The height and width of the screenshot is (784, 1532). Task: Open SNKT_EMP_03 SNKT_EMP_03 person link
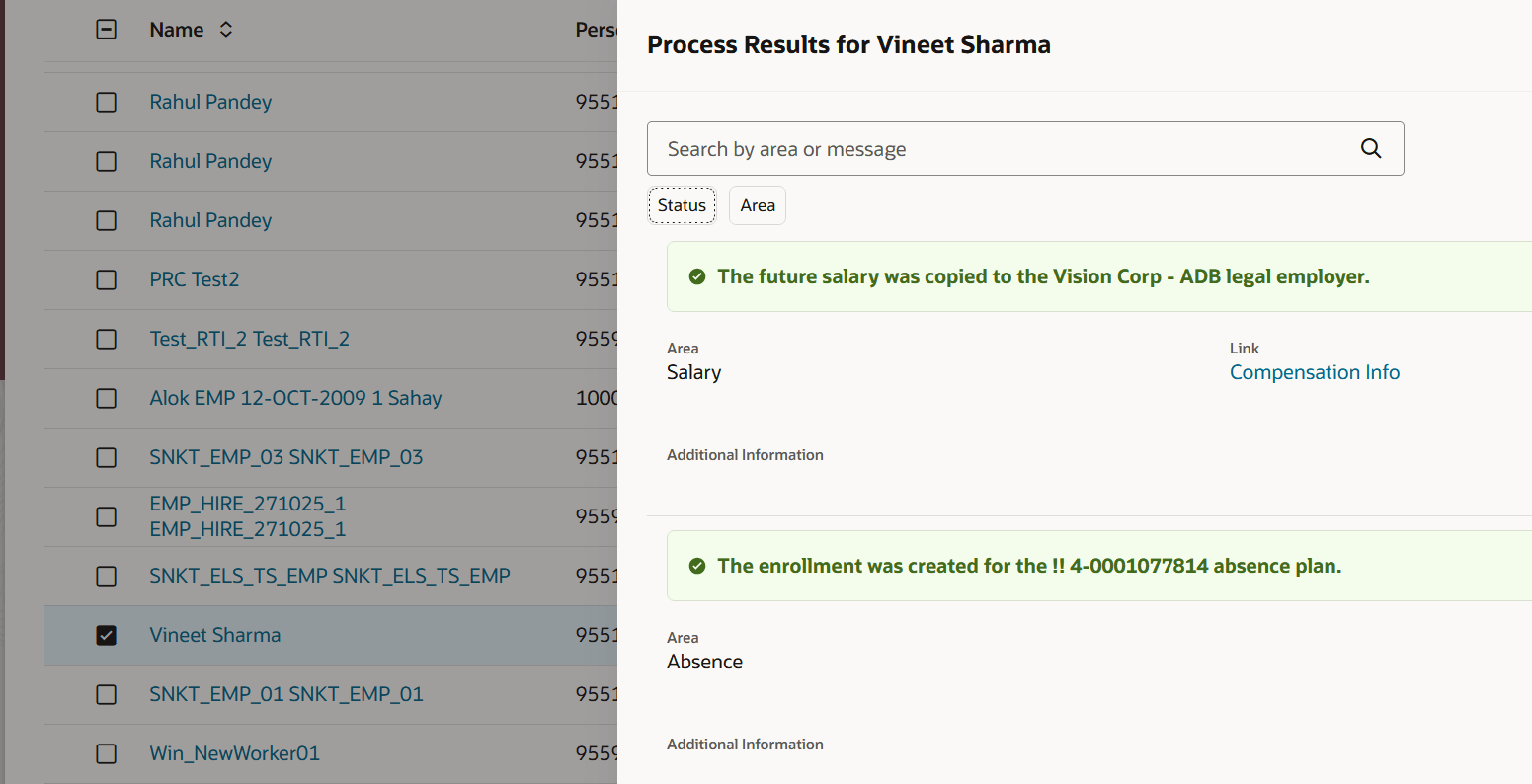point(285,457)
